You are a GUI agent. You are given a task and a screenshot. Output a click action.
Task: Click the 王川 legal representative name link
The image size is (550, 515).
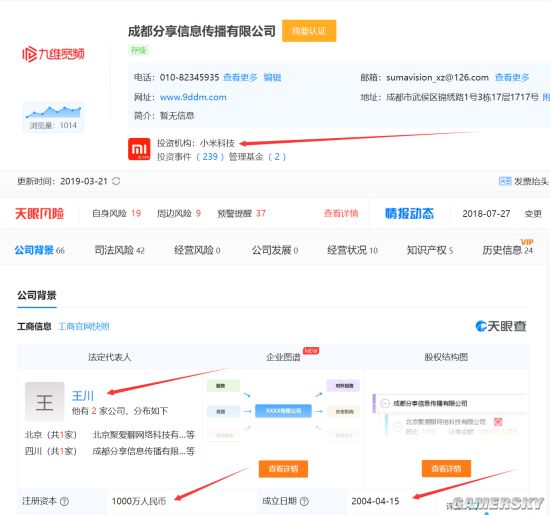point(83,396)
